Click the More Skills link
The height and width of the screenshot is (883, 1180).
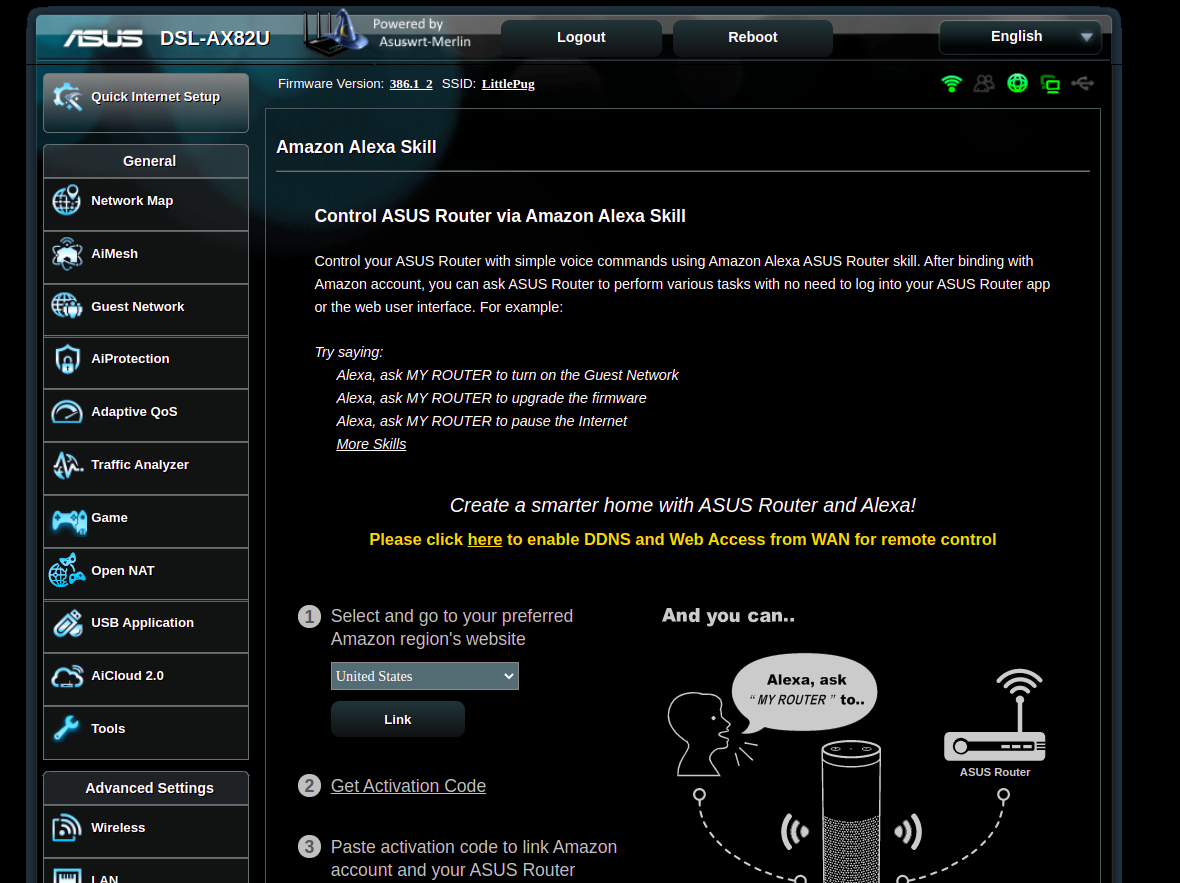tap(371, 444)
